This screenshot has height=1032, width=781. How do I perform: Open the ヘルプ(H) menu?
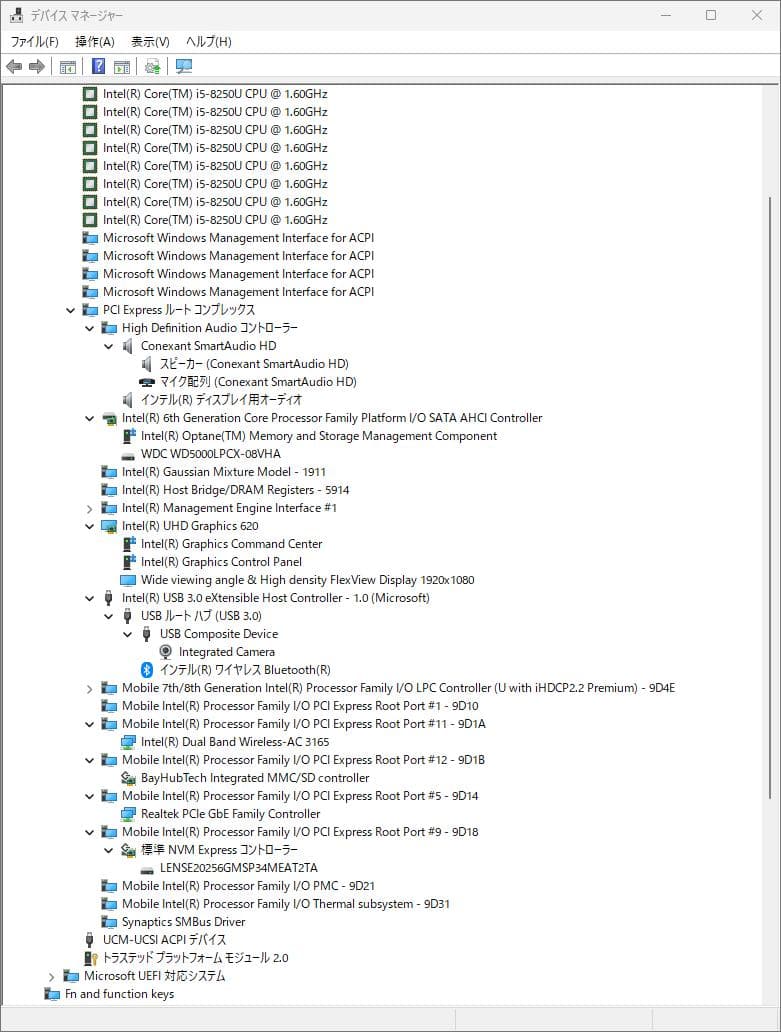click(208, 41)
